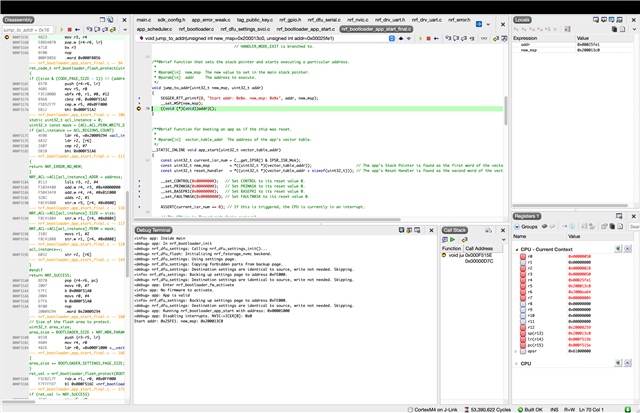Expand the CPU group in Registers

pos(516,363)
